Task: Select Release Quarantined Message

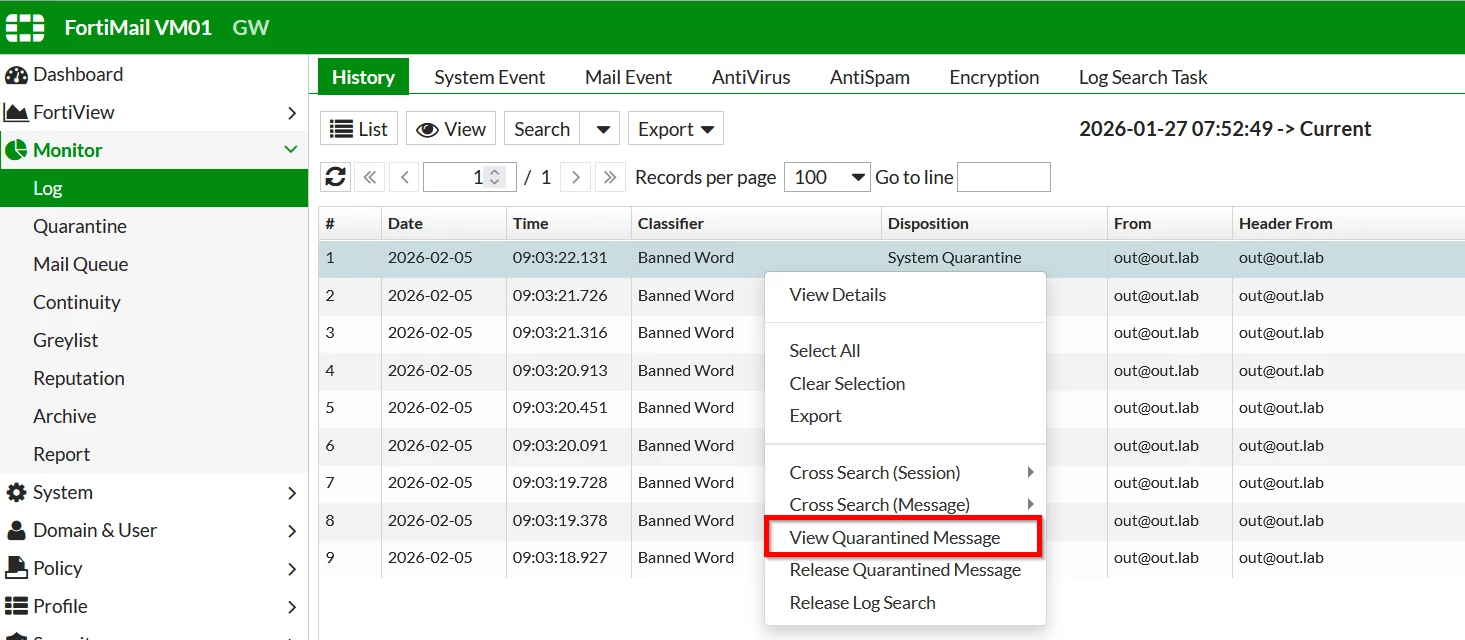Action: pyautogui.click(x=905, y=570)
